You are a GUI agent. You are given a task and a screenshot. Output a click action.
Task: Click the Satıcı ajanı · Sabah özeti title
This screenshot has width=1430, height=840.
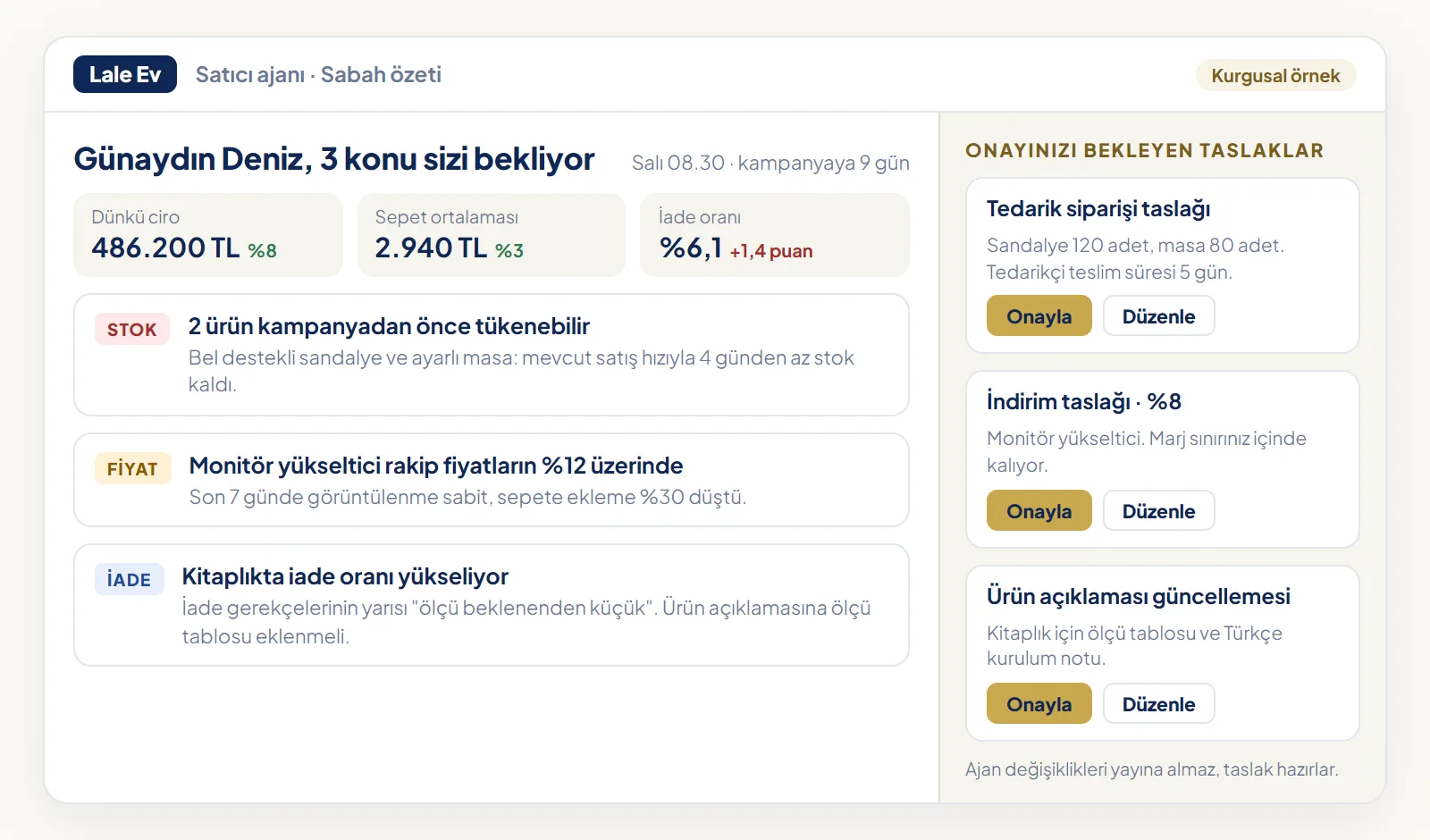(318, 75)
